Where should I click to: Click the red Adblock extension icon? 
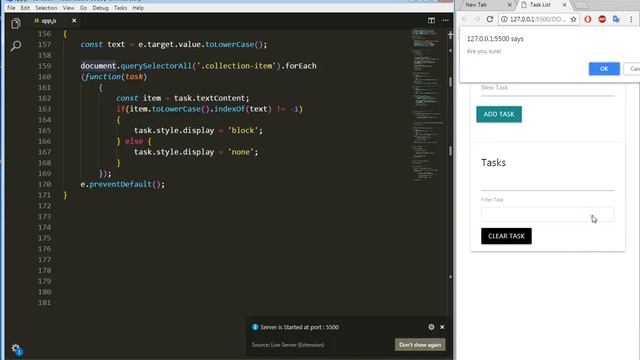[x=602, y=19]
